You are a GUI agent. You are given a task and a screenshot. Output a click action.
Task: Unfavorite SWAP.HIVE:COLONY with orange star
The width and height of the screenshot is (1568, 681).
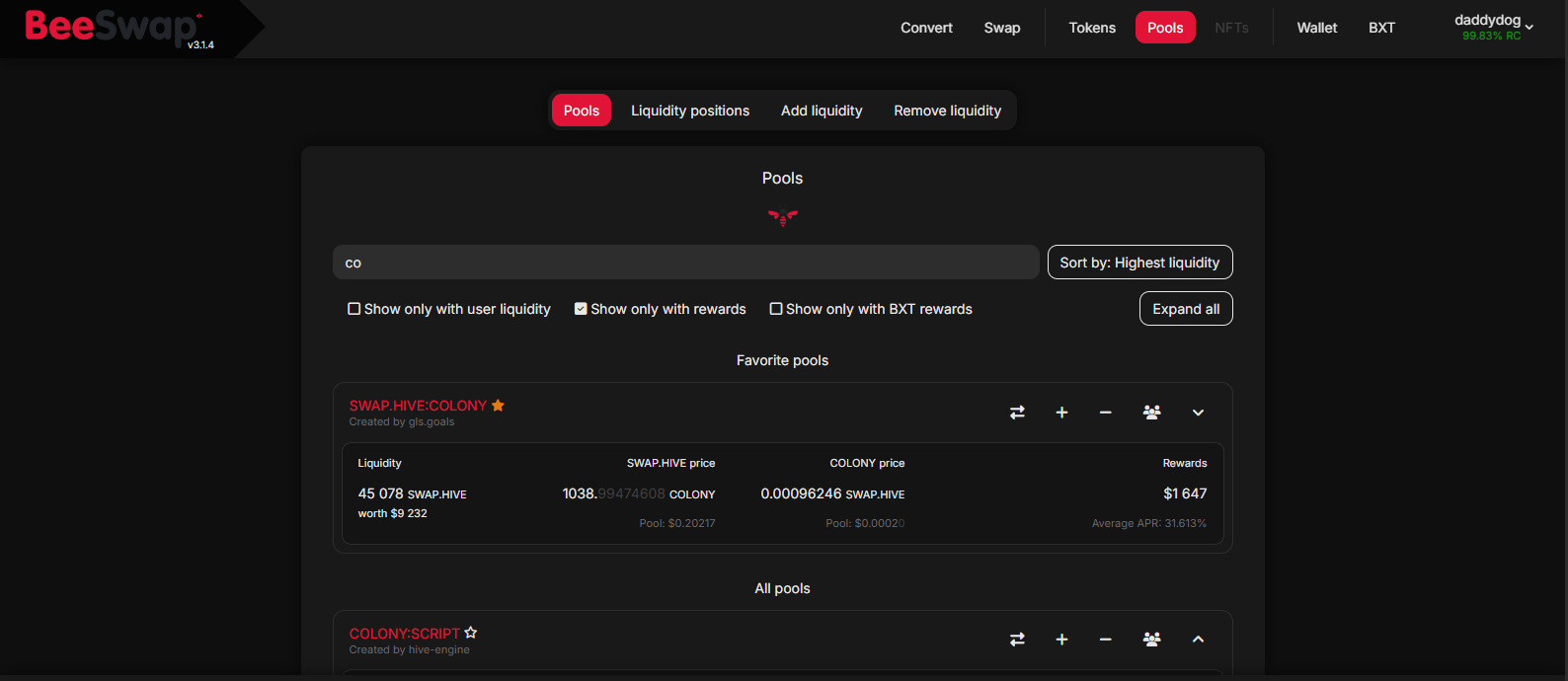click(x=498, y=406)
